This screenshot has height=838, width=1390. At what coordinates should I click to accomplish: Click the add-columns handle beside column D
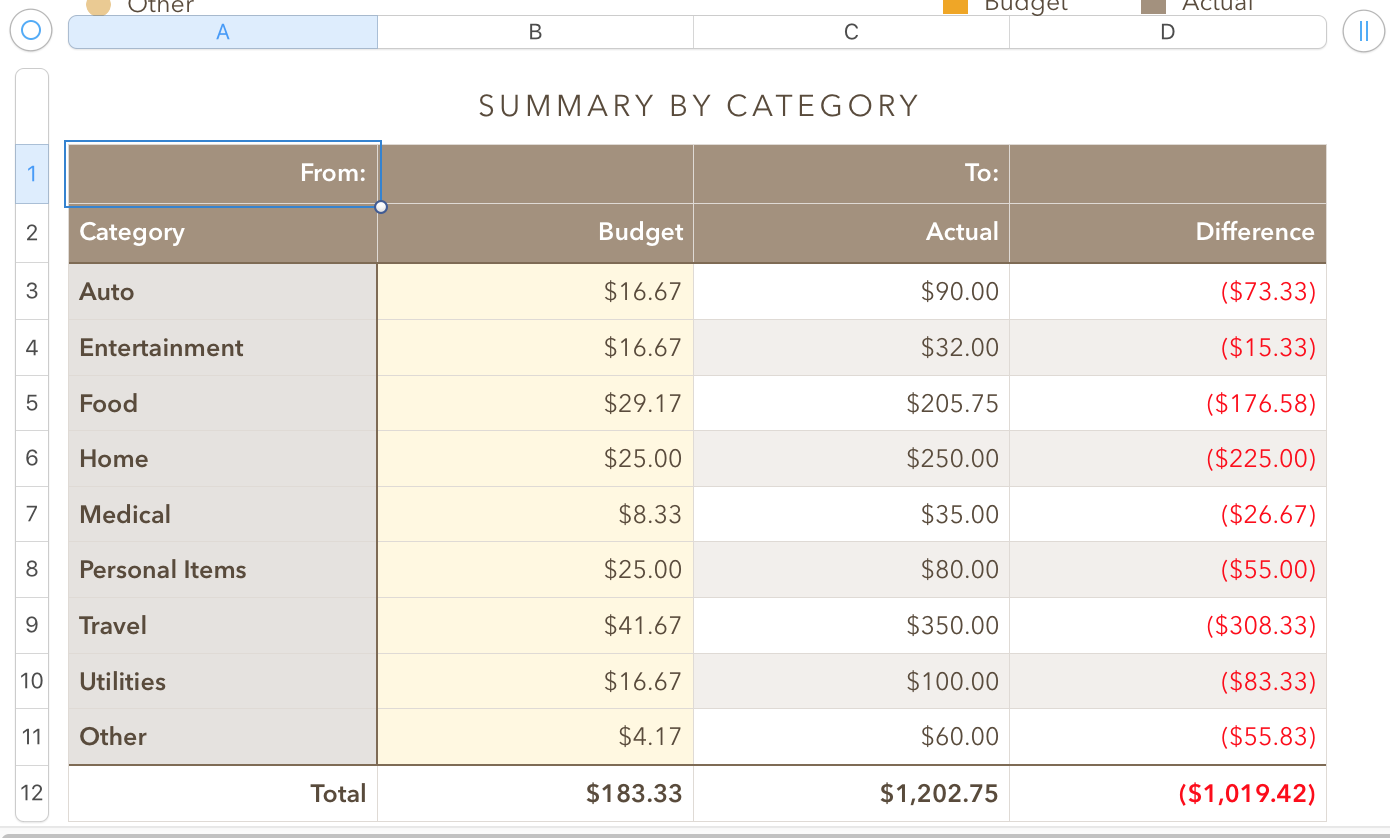[x=1362, y=31]
